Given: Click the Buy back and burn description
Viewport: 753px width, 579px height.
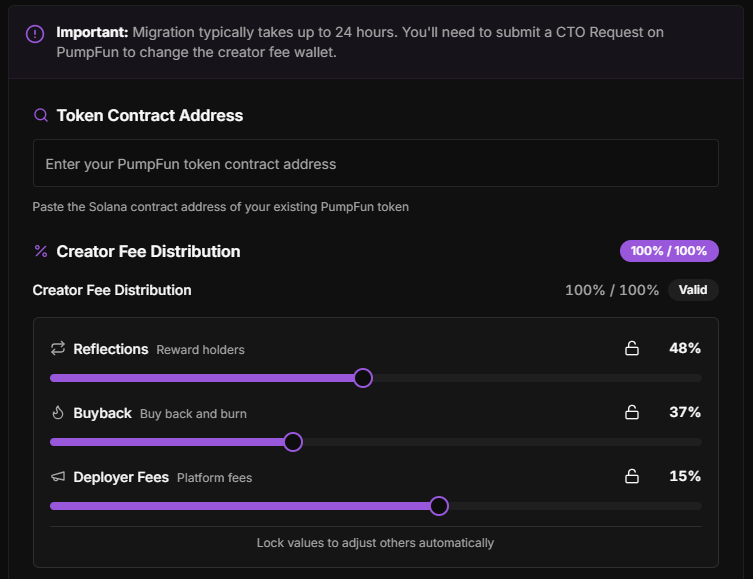Looking at the screenshot, I should tap(193, 413).
